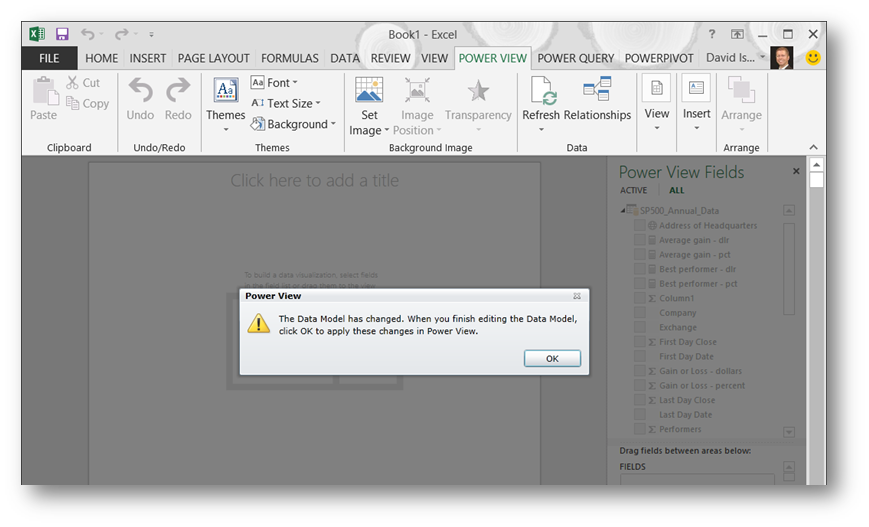Open the POWERPIVOT tab
869x527 pixels.
click(659, 58)
